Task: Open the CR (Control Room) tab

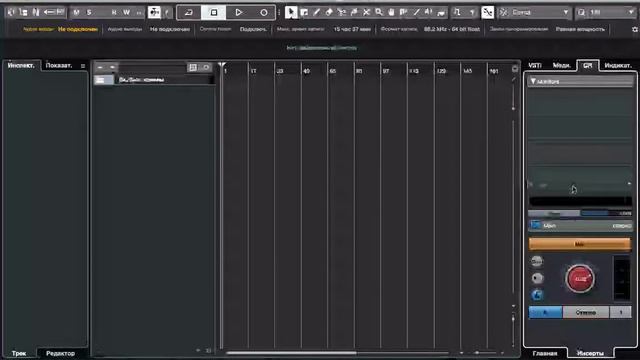Action: (588, 65)
